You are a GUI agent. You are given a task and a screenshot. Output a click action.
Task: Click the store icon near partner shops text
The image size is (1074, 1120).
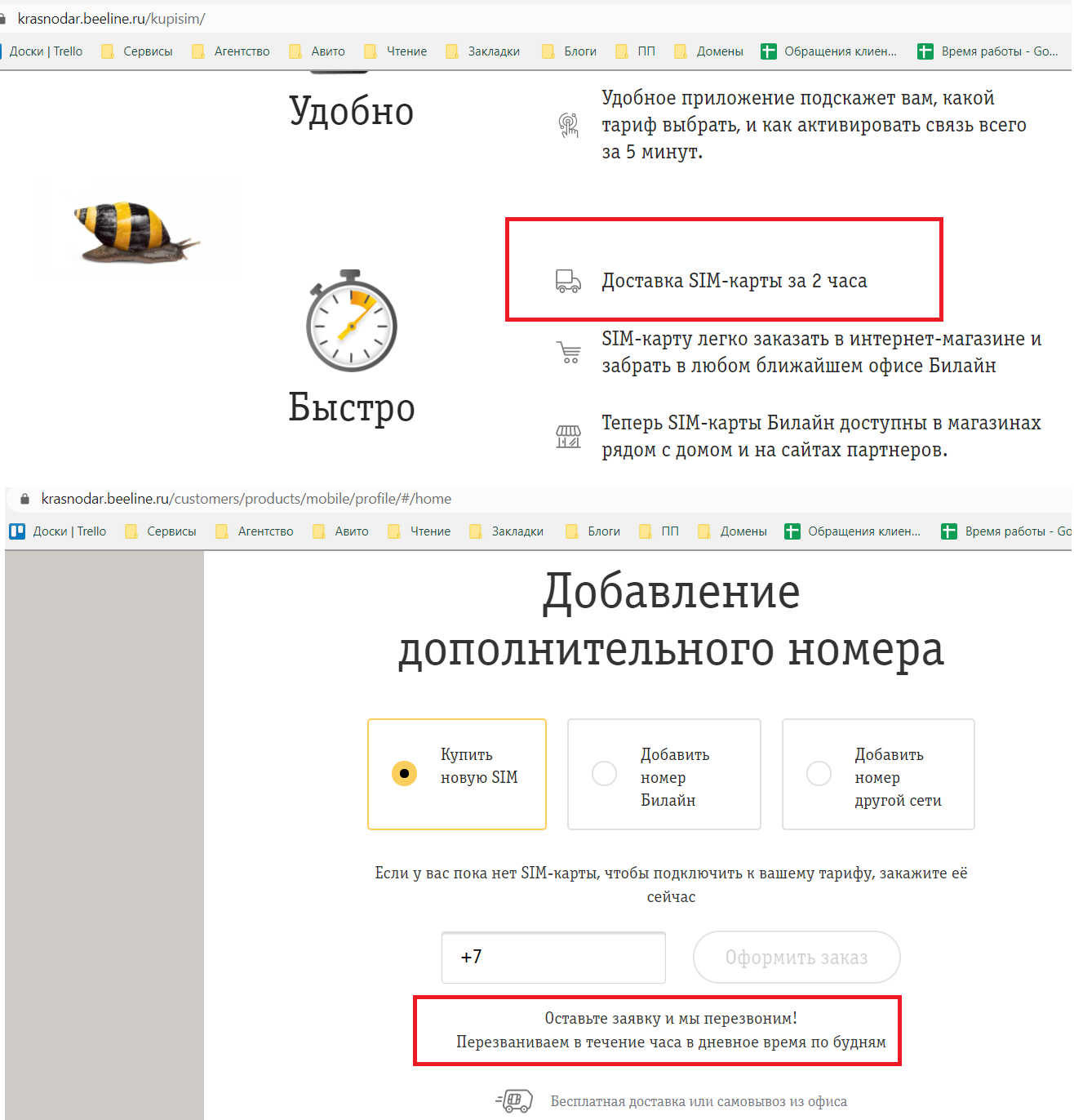pos(568,437)
